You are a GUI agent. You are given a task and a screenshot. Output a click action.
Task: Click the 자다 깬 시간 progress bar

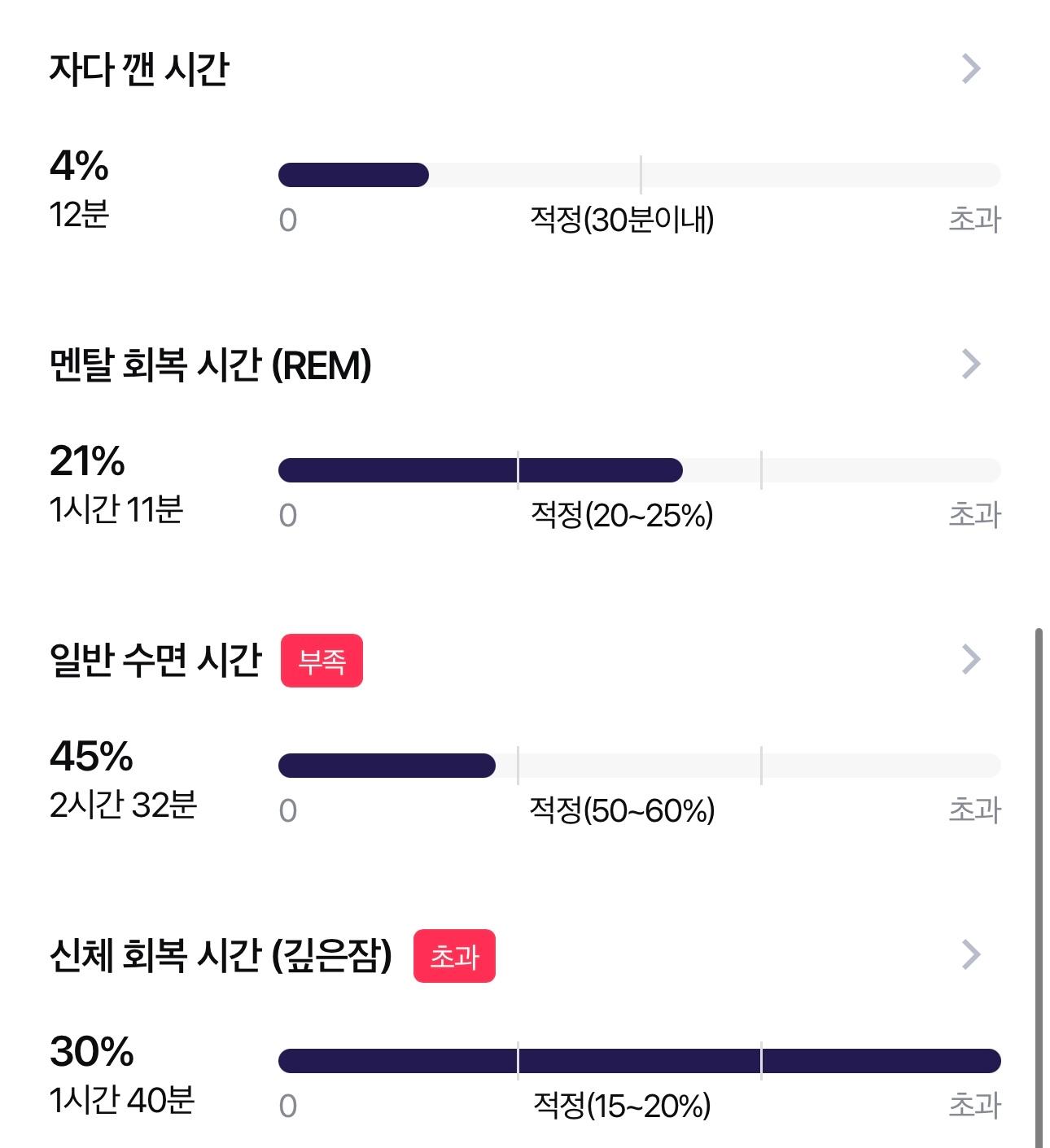tap(639, 175)
